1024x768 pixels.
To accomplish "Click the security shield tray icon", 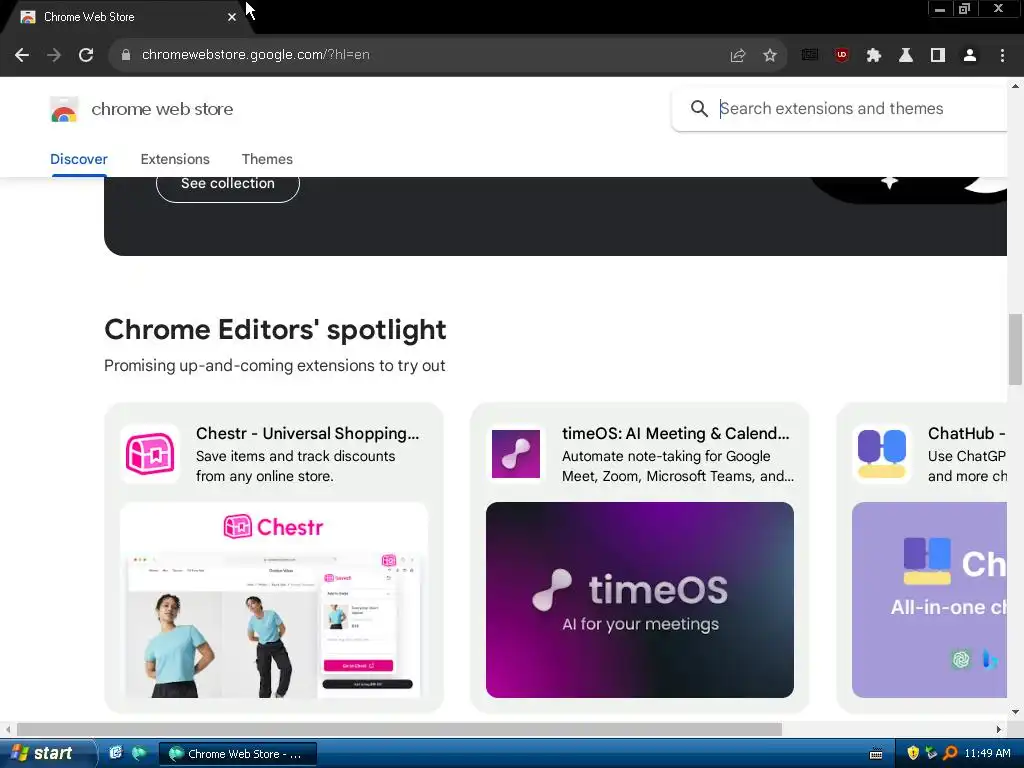I will [x=913, y=753].
